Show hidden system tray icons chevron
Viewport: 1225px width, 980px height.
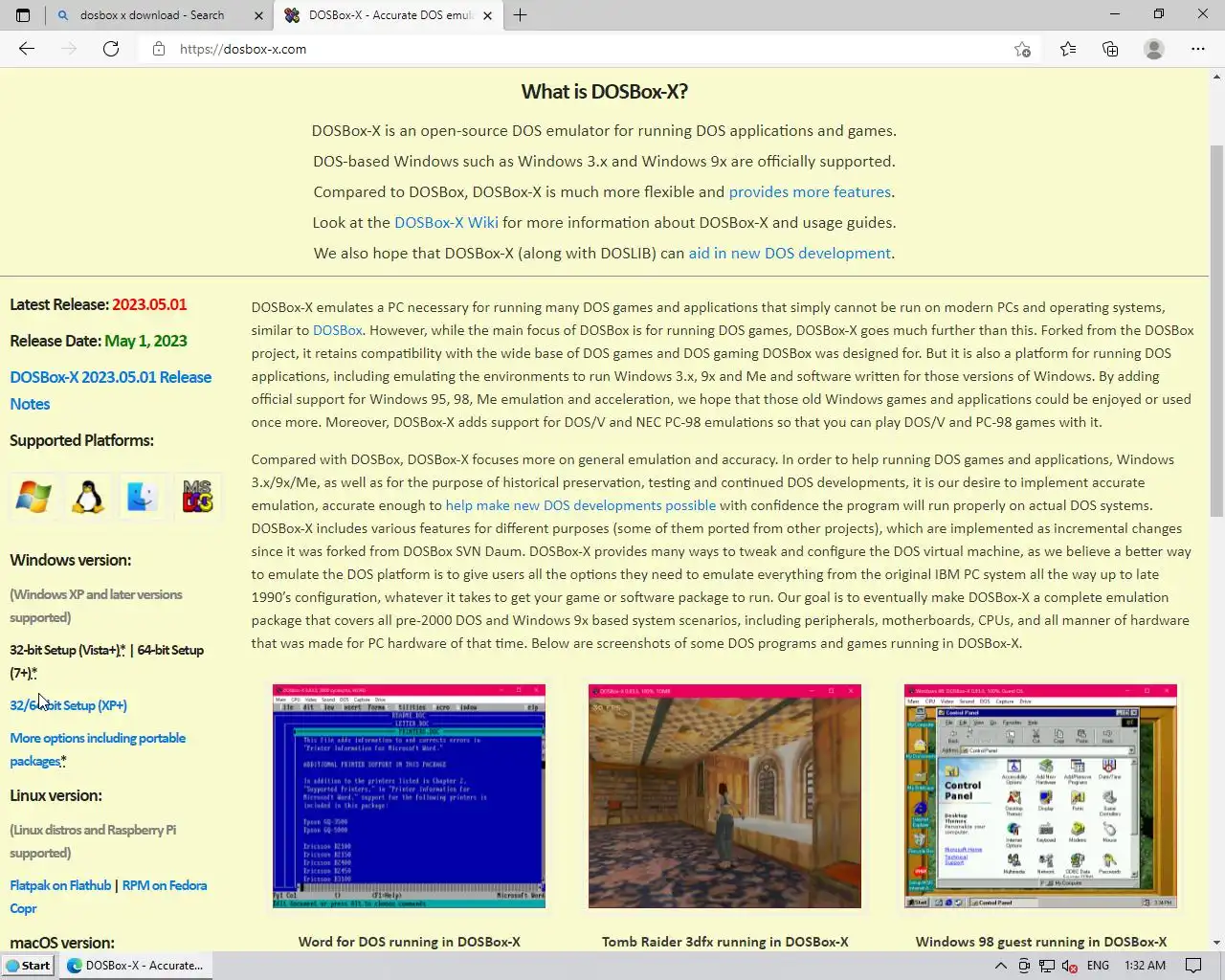click(1001, 965)
